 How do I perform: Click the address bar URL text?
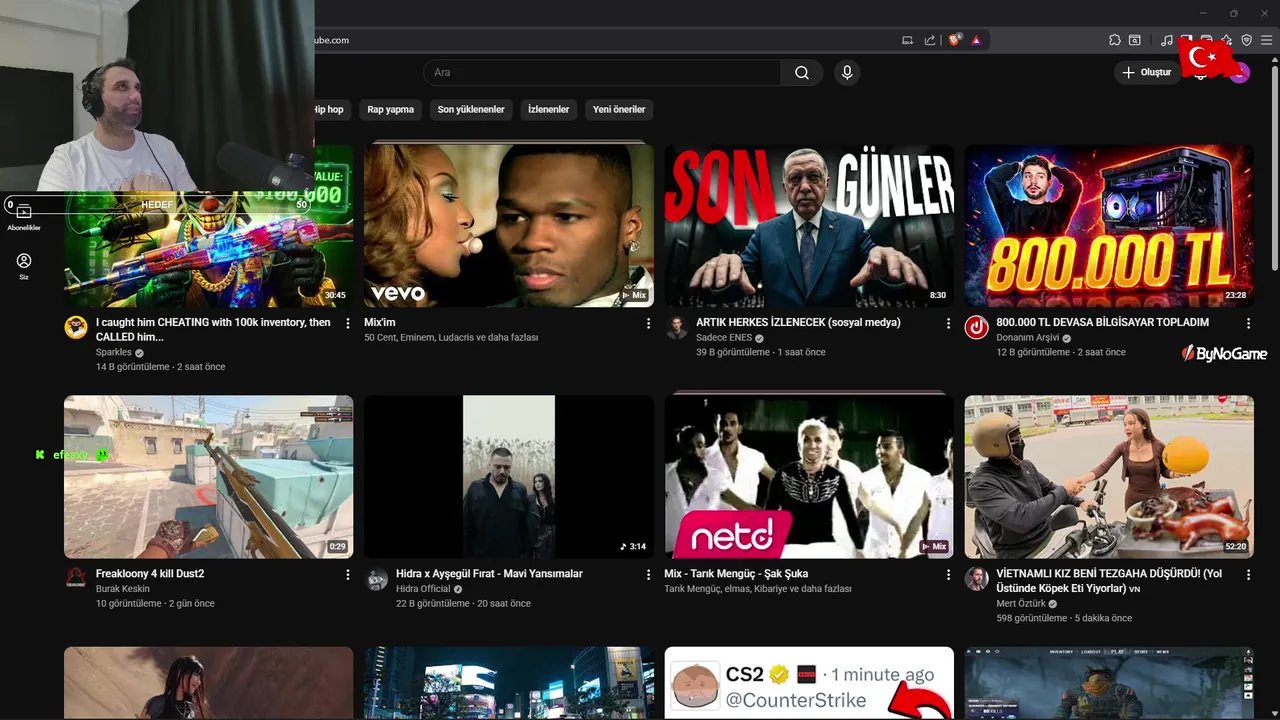332,40
